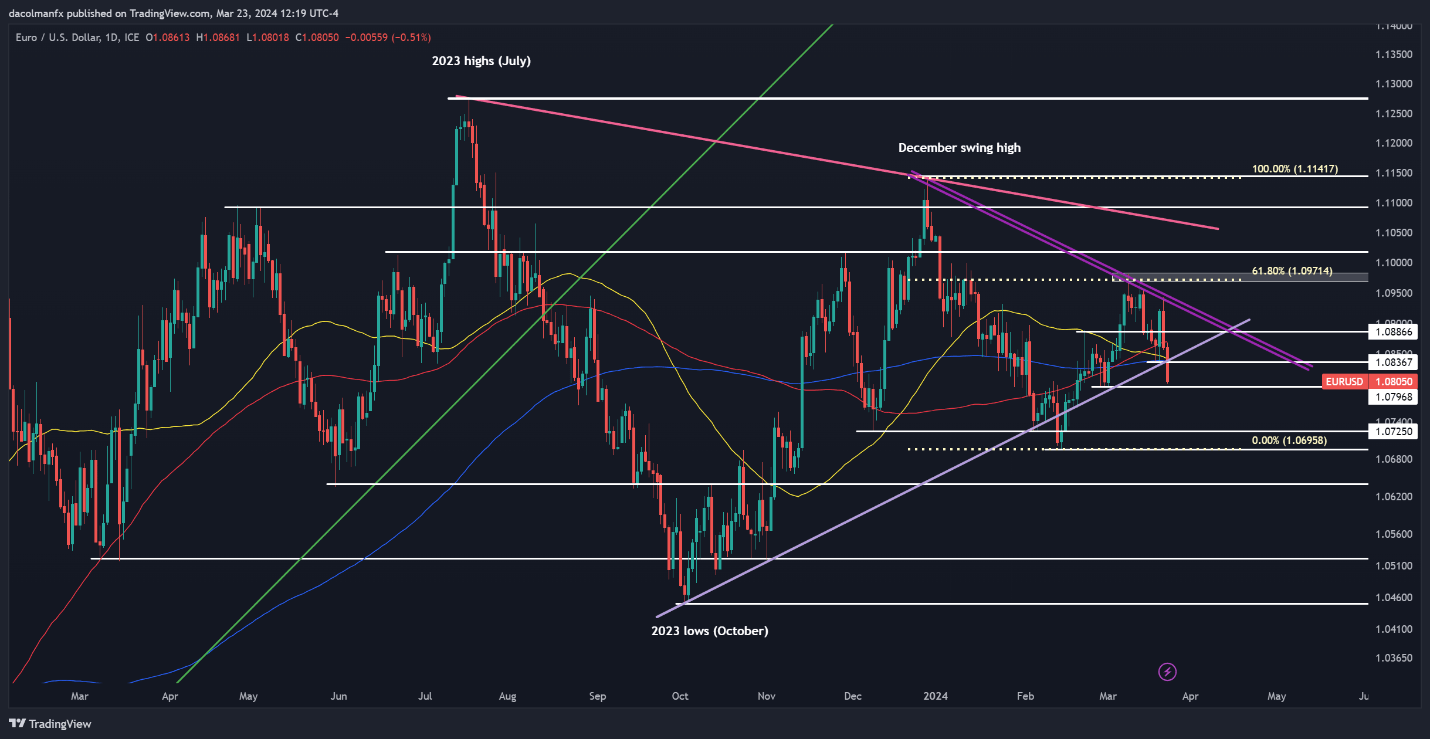Select the '2023 highs (July)' annotation text

coord(481,61)
